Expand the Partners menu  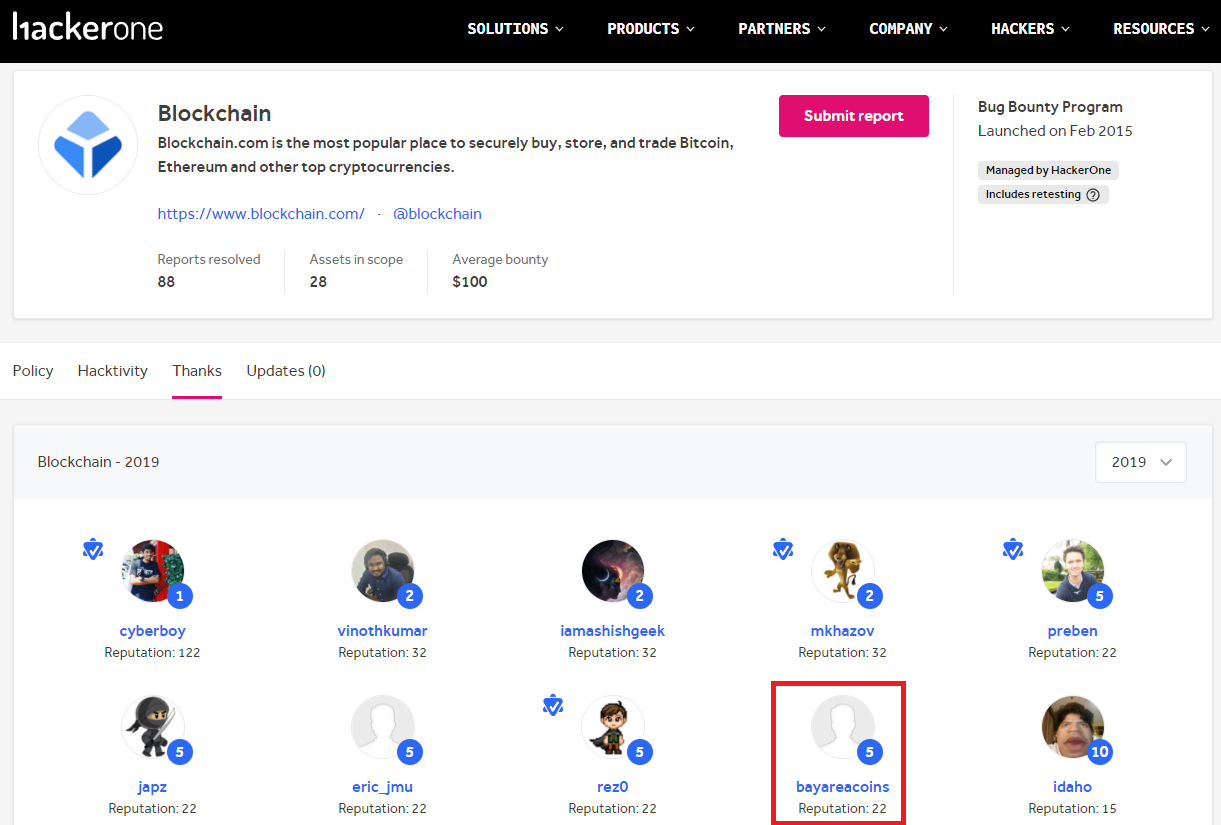tap(782, 29)
